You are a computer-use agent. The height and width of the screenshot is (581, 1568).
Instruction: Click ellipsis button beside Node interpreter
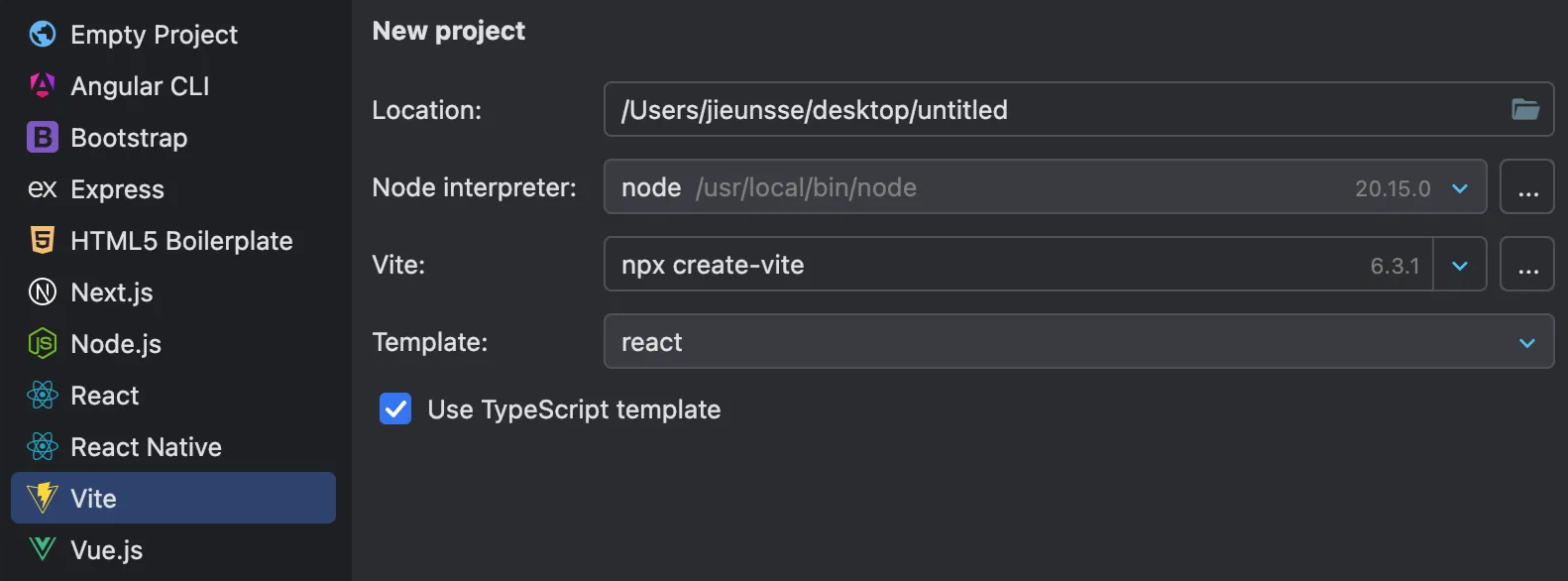[1527, 186]
